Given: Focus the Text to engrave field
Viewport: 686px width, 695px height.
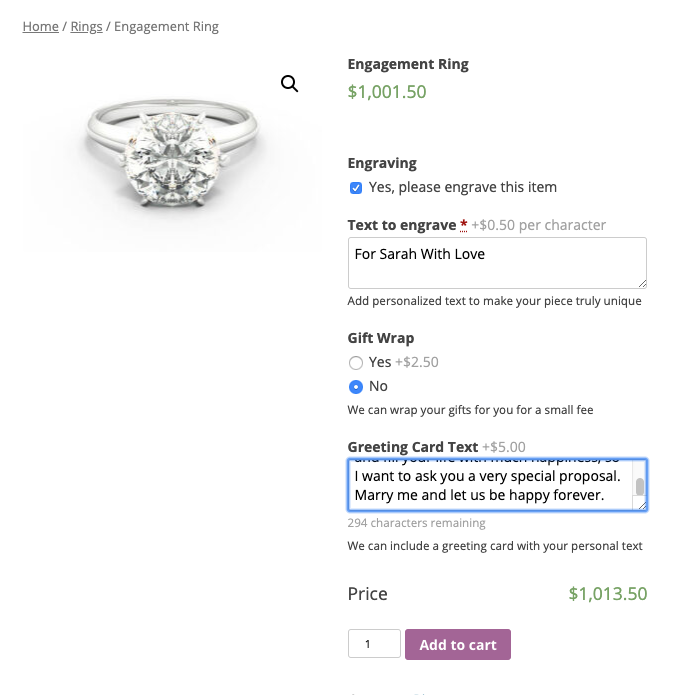Looking at the screenshot, I should [496, 263].
